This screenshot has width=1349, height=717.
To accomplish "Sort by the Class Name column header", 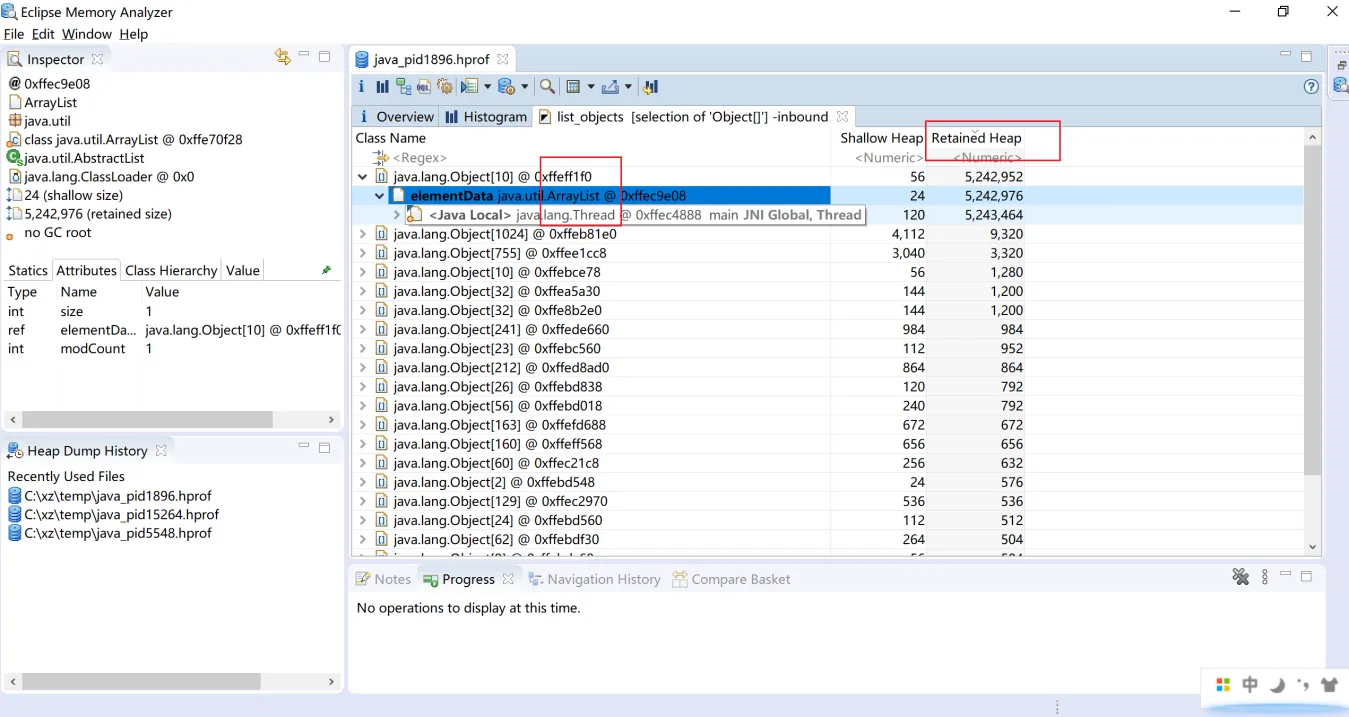I will (593, 138).
